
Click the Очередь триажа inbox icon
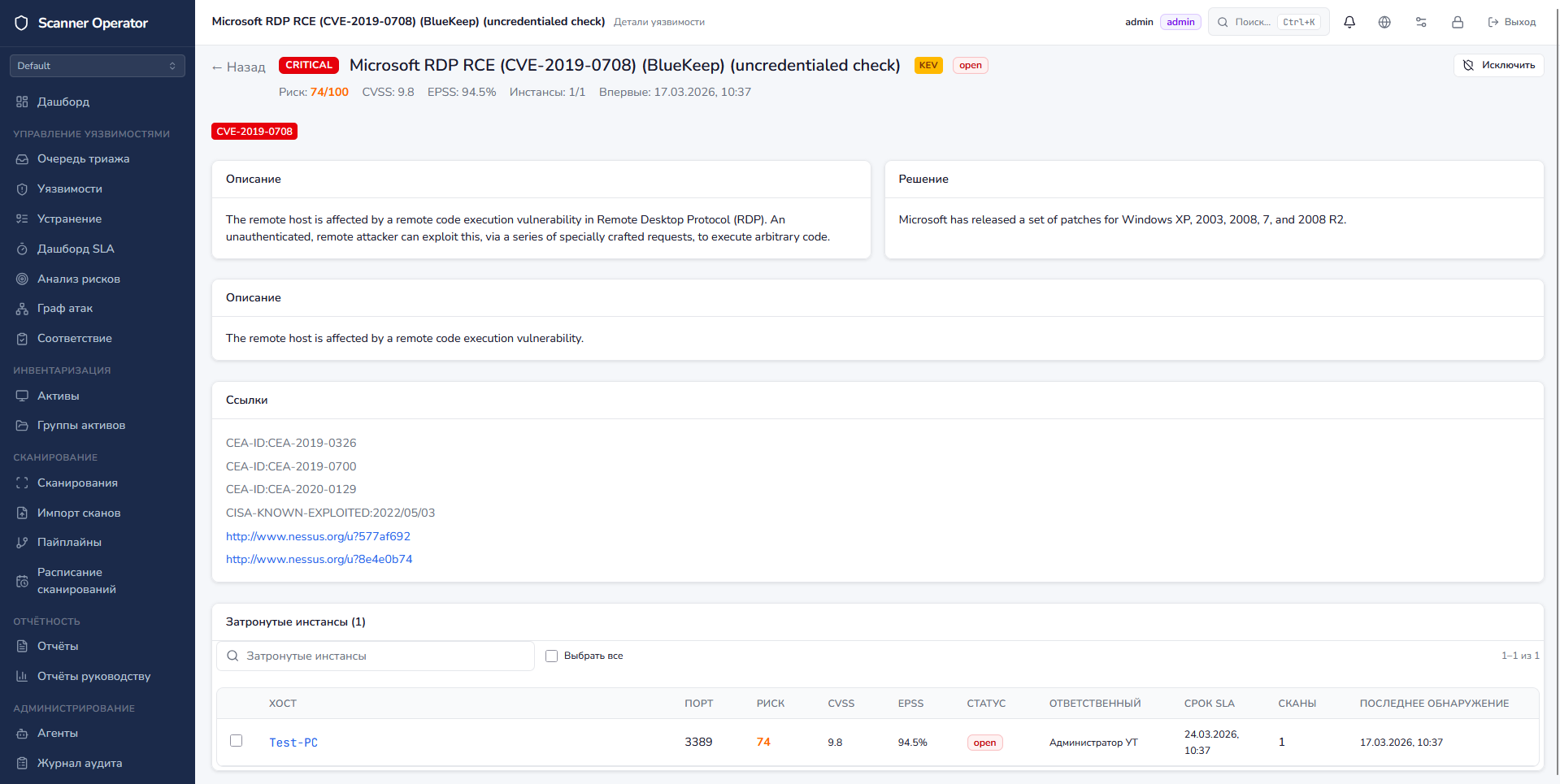(x=22, y=159)
